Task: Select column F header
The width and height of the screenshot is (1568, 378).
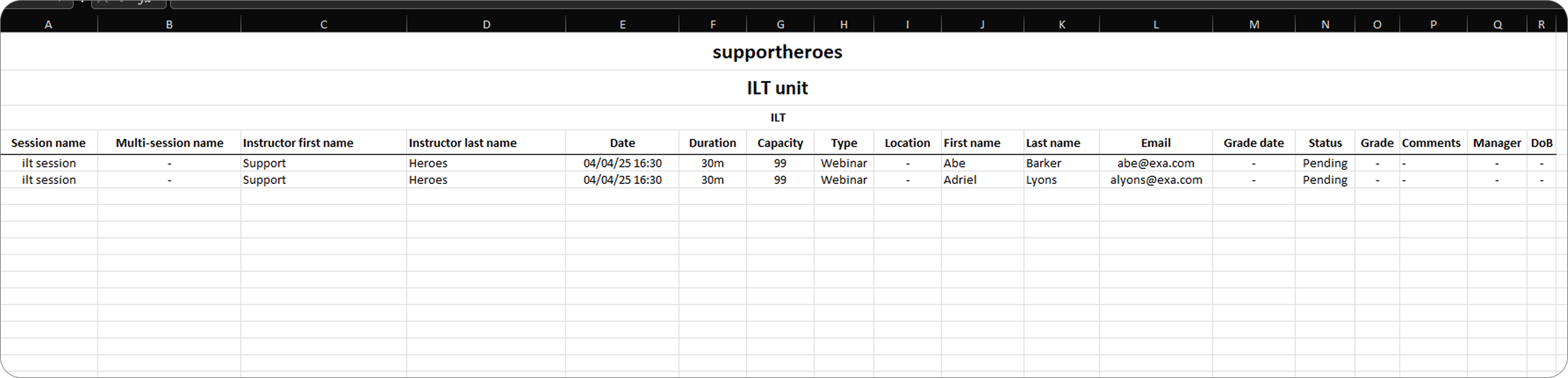Action: pos(712,25)
